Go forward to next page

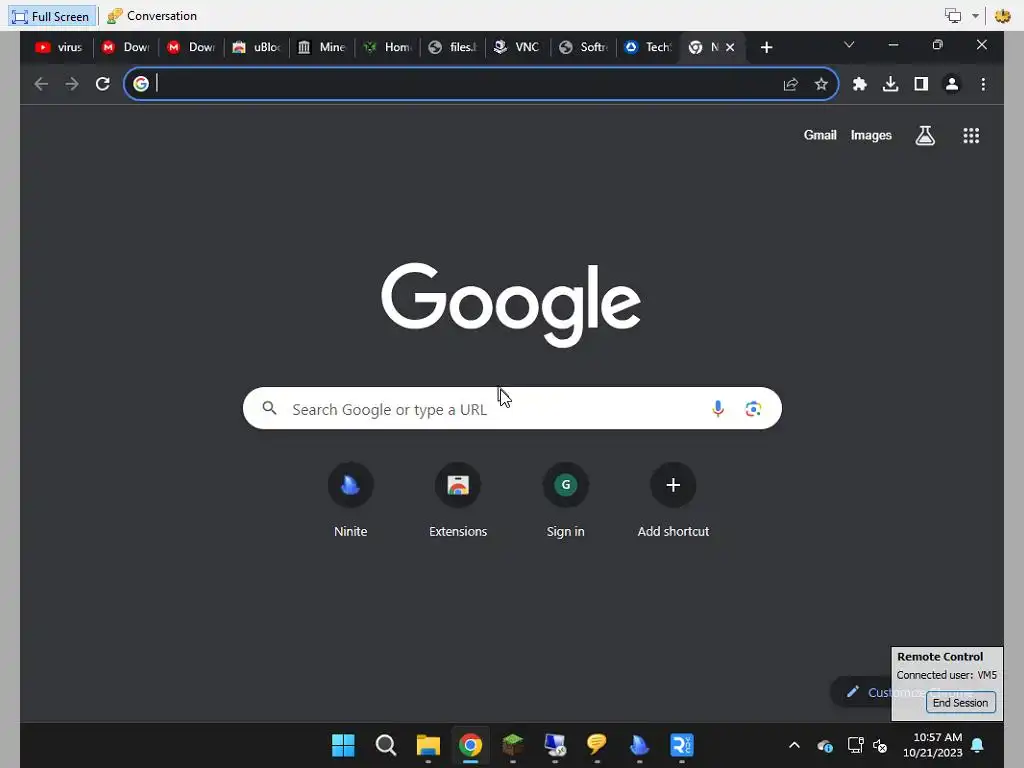click(72, 84)
